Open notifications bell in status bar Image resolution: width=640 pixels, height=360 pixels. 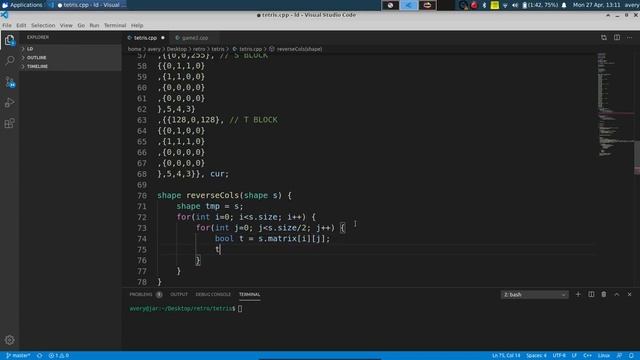point(631,356)
